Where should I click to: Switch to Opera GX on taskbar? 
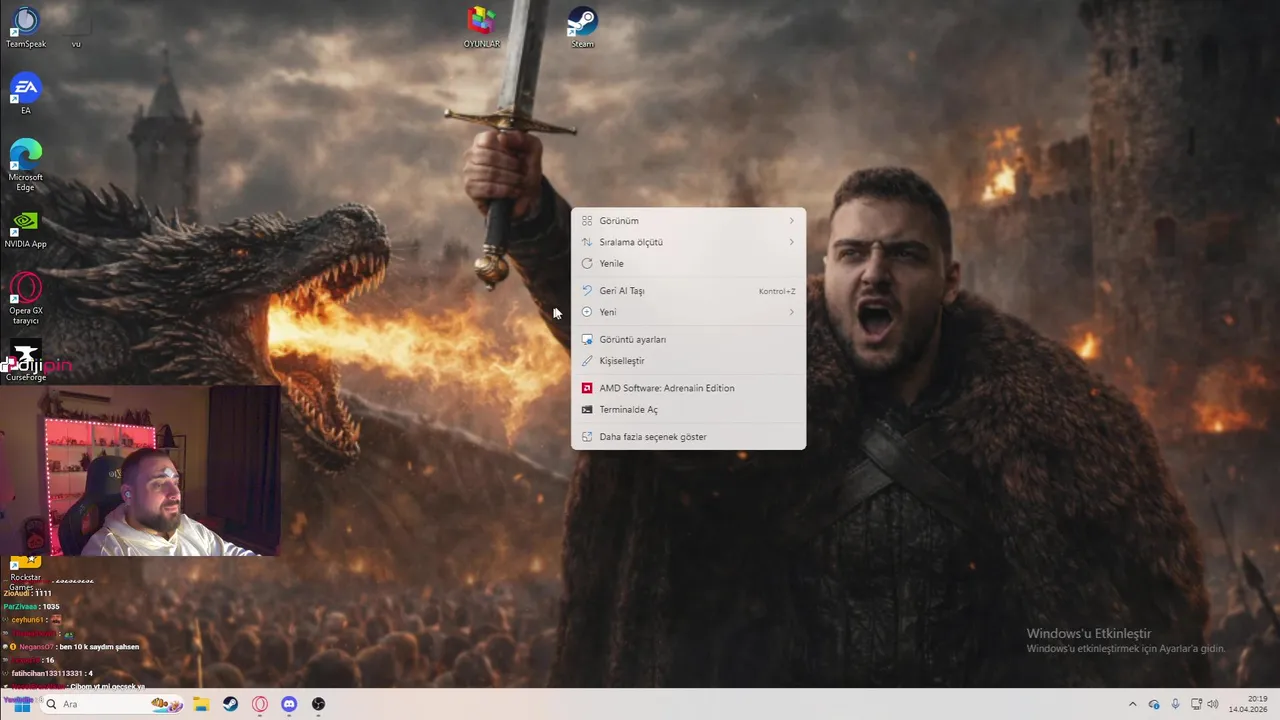pos(260,704)
